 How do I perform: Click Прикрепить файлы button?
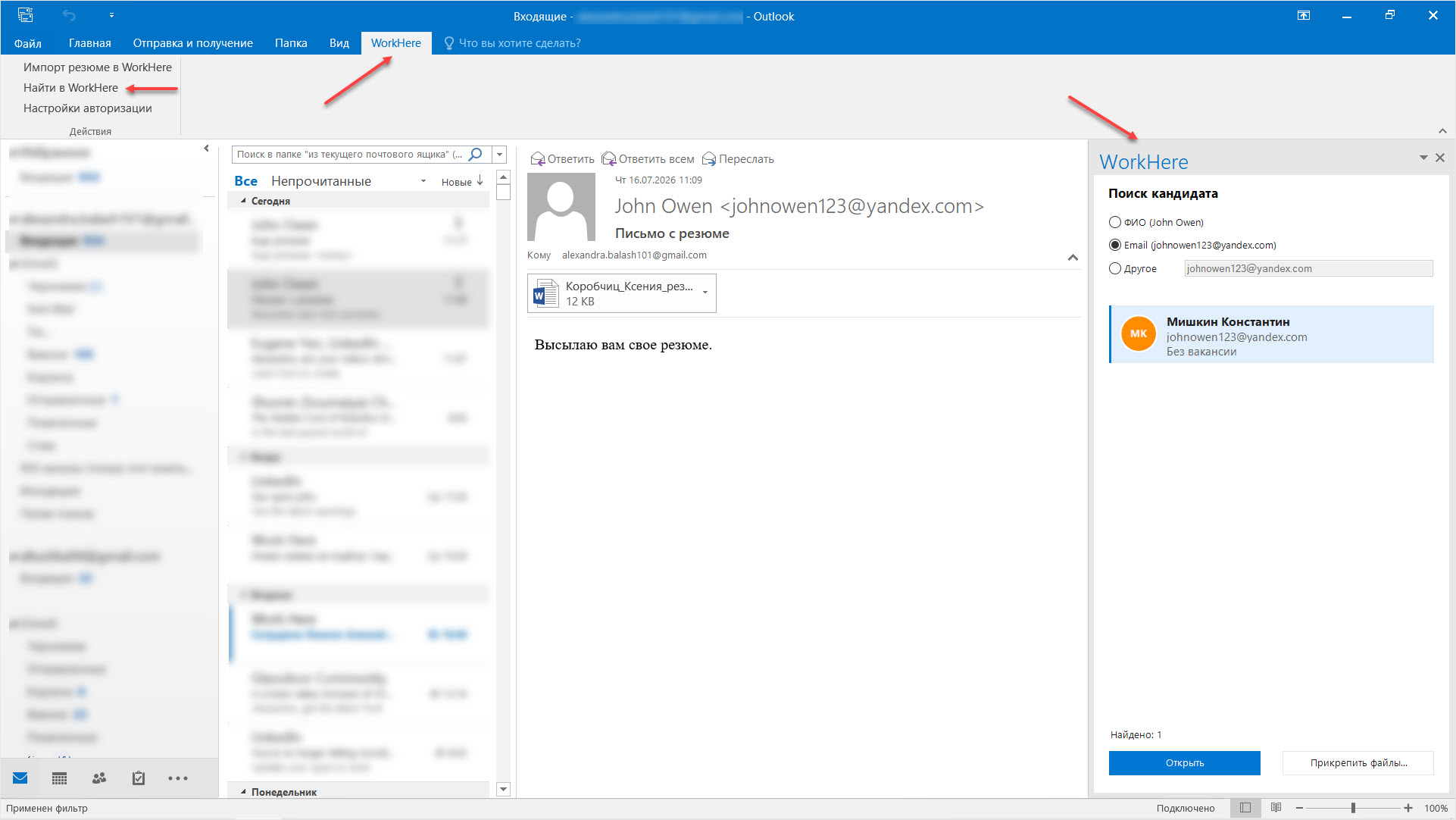click(x=1358, y=763)
